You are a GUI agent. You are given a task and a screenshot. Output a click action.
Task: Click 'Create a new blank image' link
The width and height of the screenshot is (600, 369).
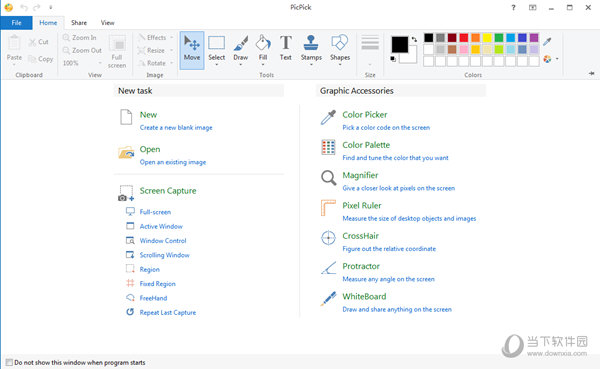tap(176, 127)
